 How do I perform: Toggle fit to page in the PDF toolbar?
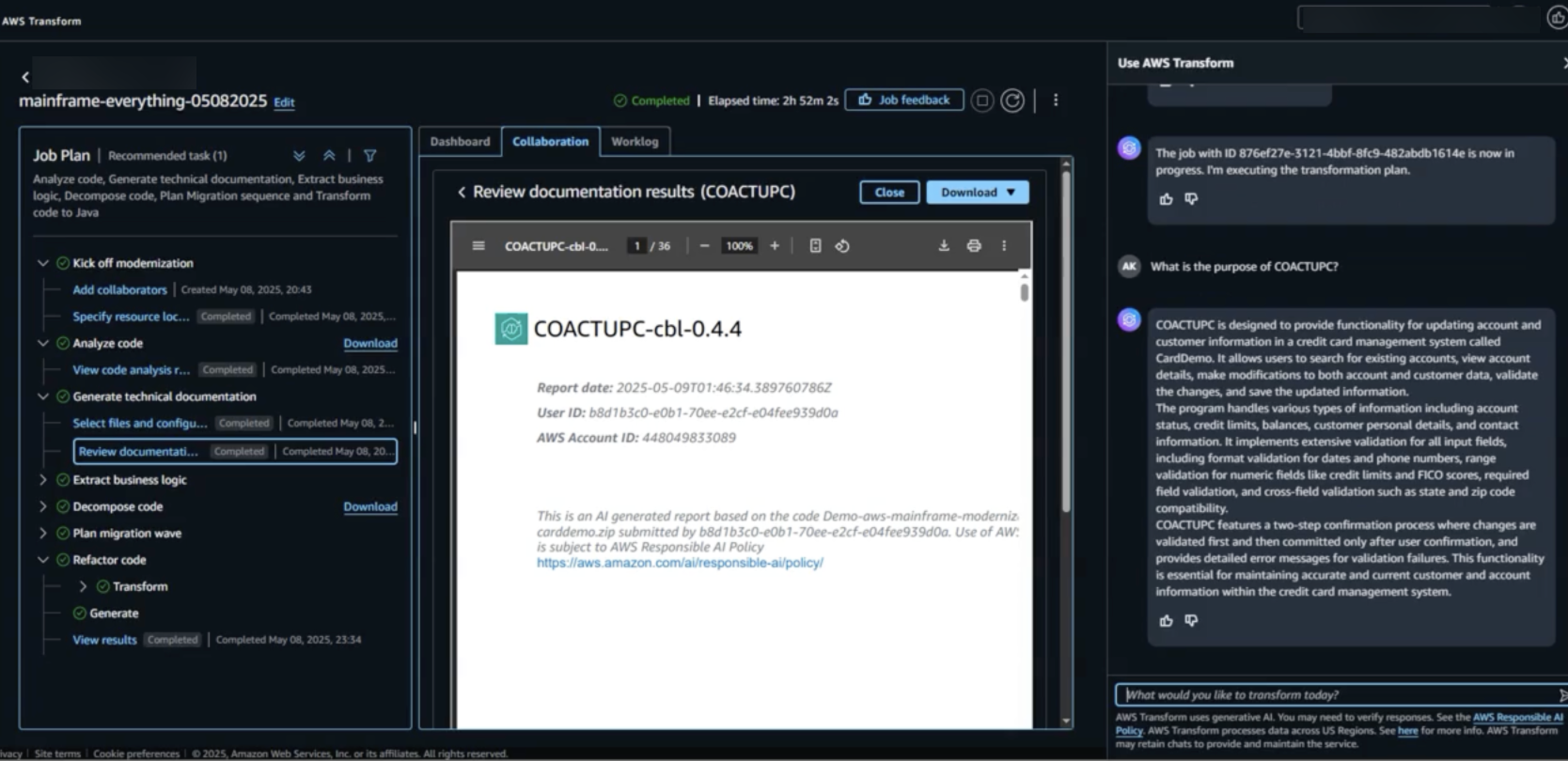coord(815,246)
